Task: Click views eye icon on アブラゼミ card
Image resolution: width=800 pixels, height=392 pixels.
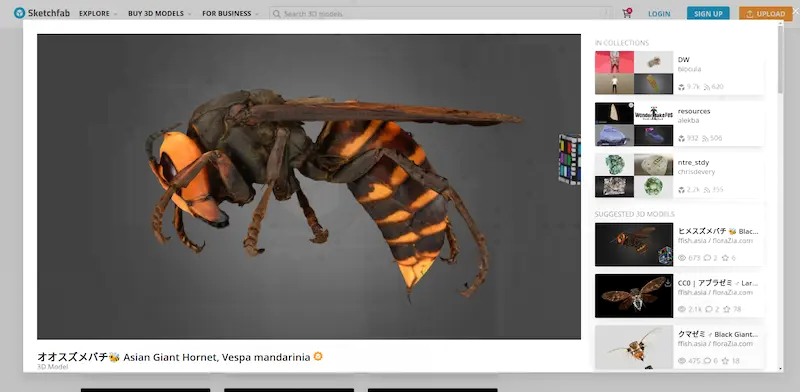Action: (x=682, y=309)
